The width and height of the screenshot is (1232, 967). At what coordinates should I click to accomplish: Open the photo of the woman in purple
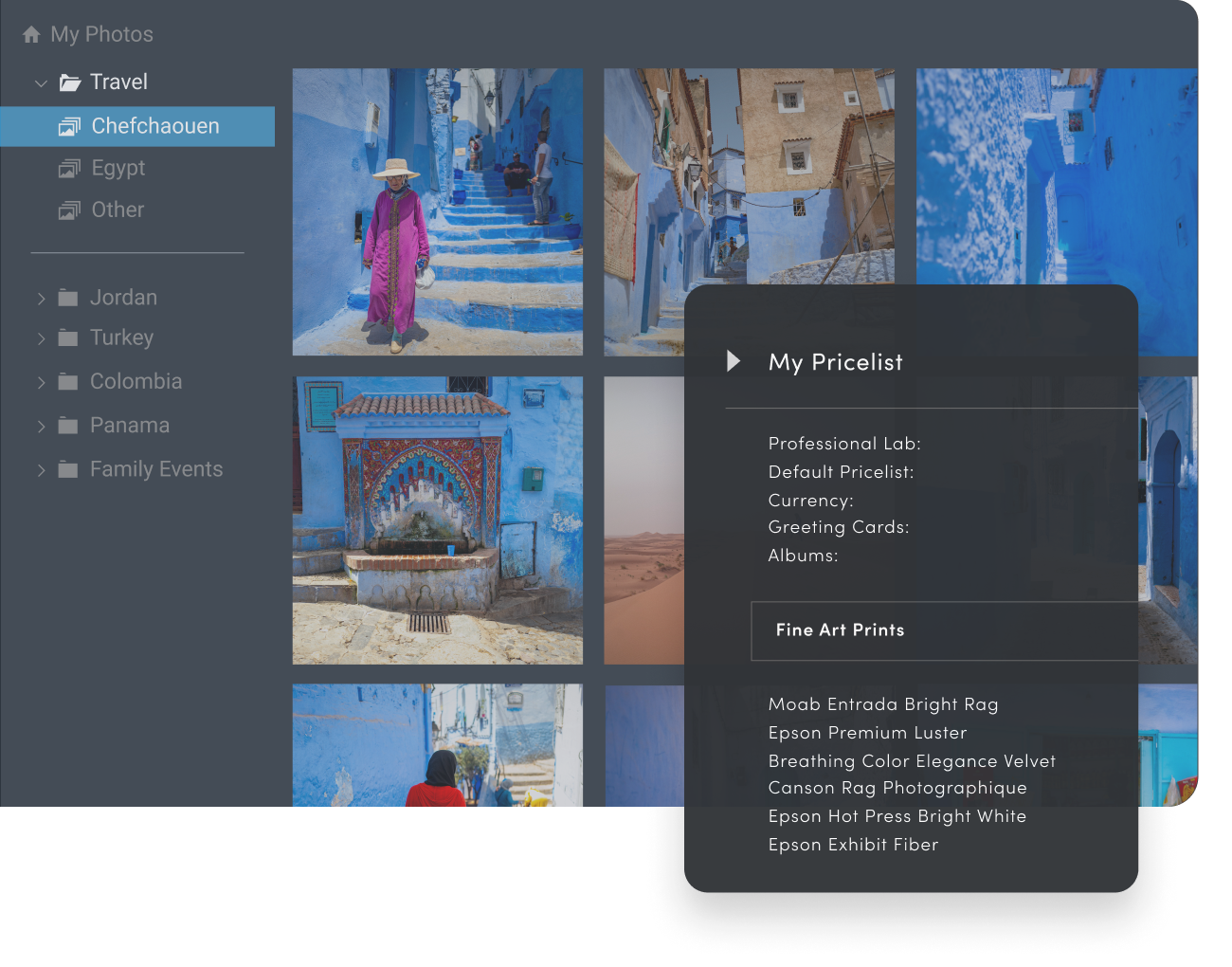click(x=438, y=210)
